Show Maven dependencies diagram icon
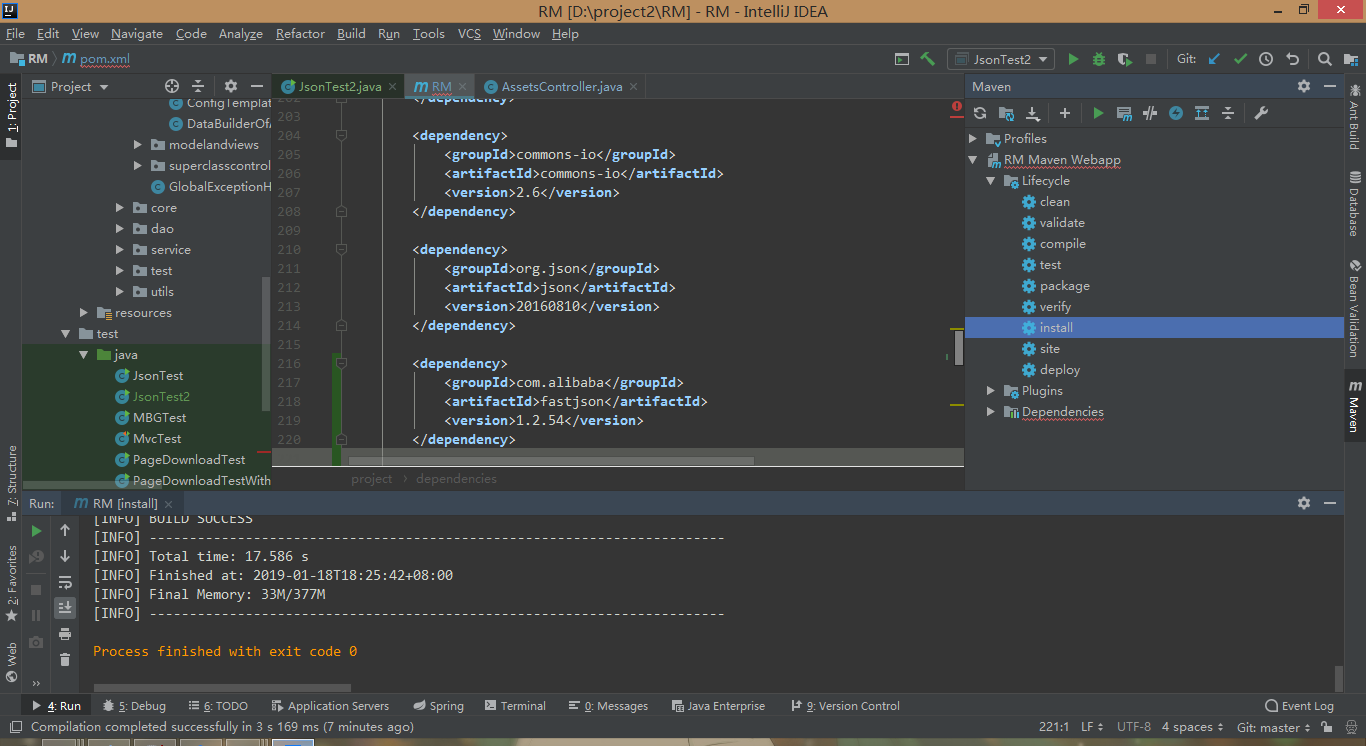 pyautogui.click(x=1202, y=113)
